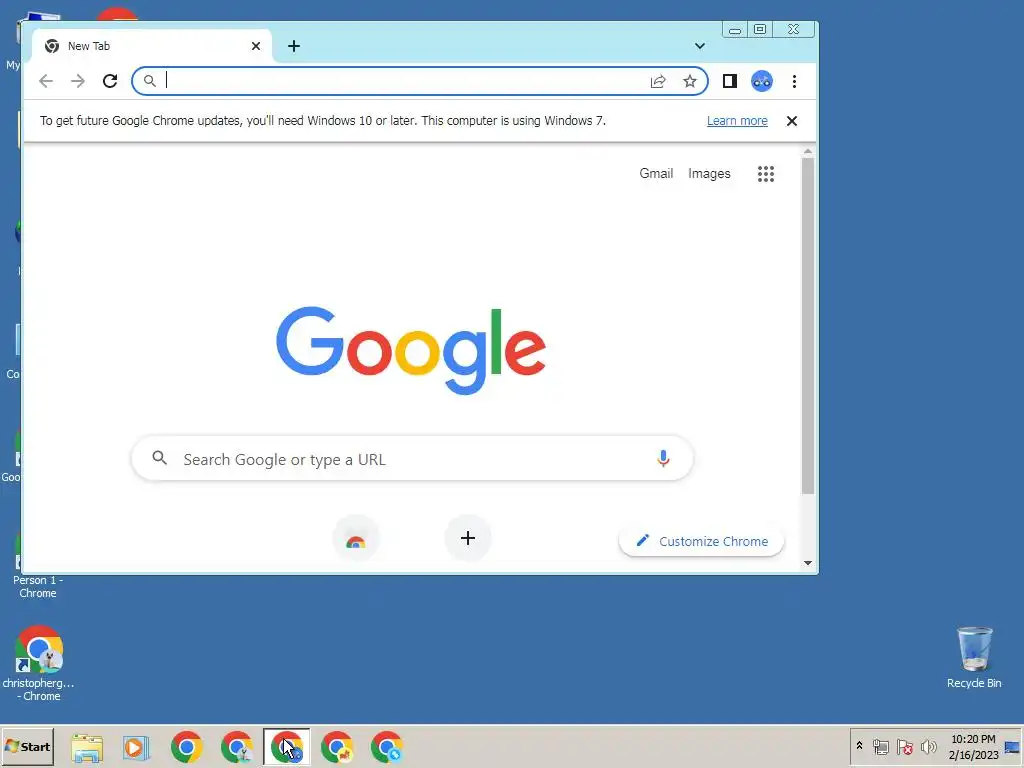Dismiss the Windows 7 update notice
Image resolution: width=1024 pixels, height=768 pixels.
(x=792, y=121)
